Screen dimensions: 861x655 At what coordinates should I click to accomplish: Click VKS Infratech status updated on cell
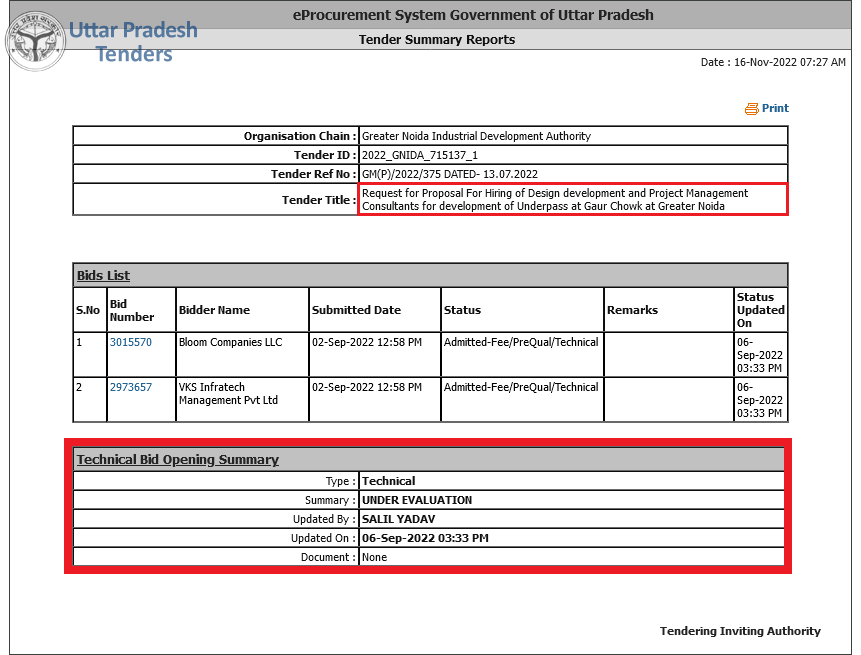[760, 400]
